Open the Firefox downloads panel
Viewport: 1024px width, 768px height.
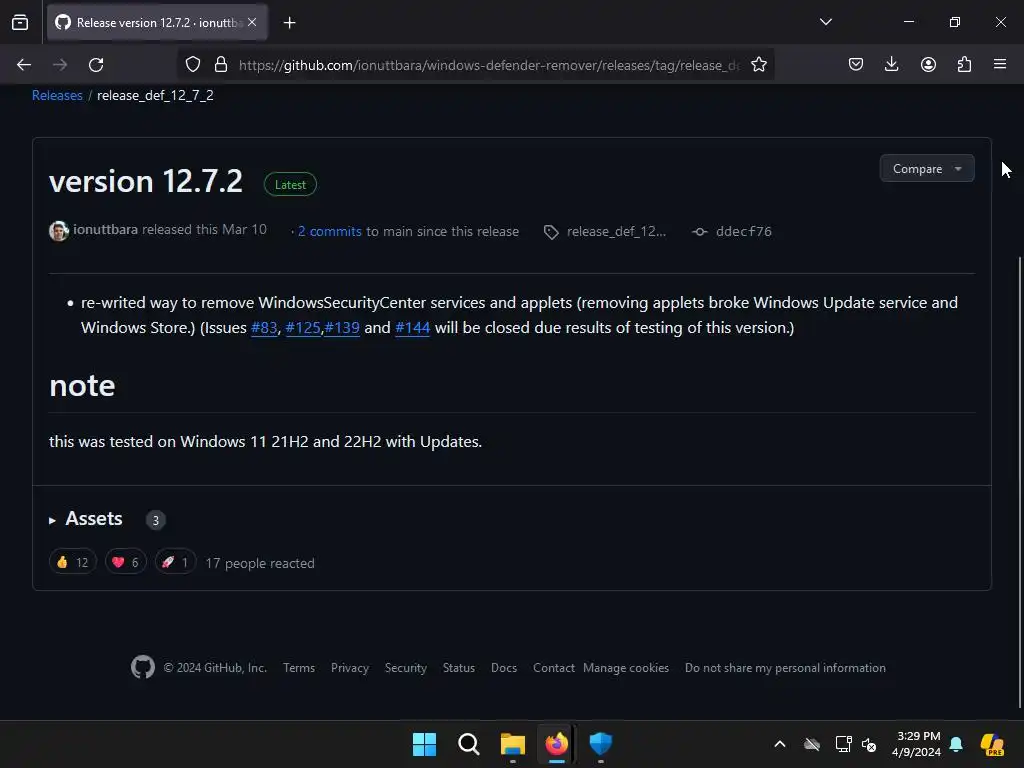click(891, 64)
